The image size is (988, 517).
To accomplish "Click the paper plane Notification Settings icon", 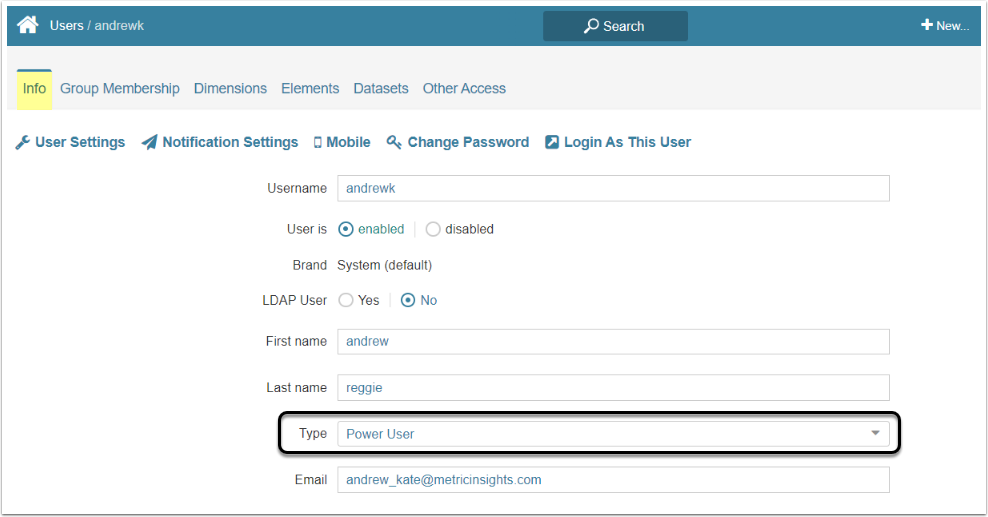I will (x=150, y=143).
